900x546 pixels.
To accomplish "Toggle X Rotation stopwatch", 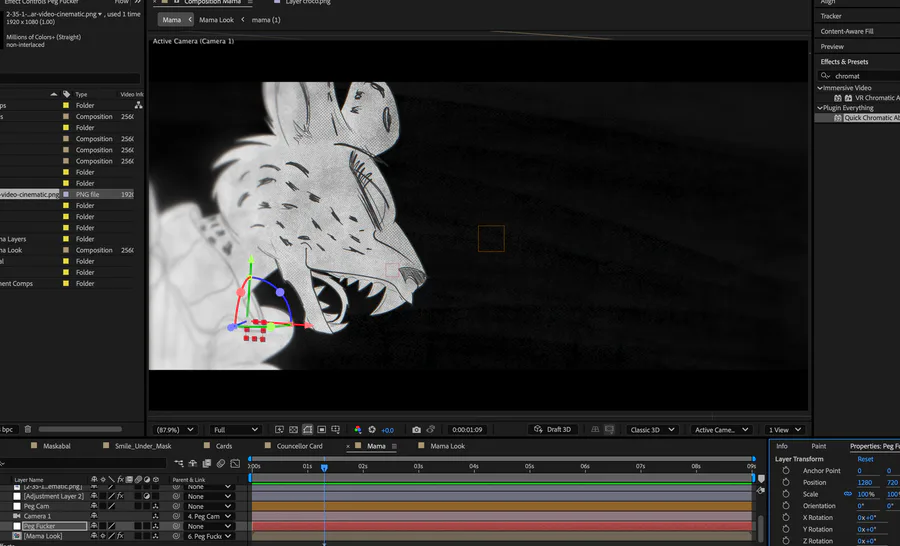I will (x=786, y=517).
